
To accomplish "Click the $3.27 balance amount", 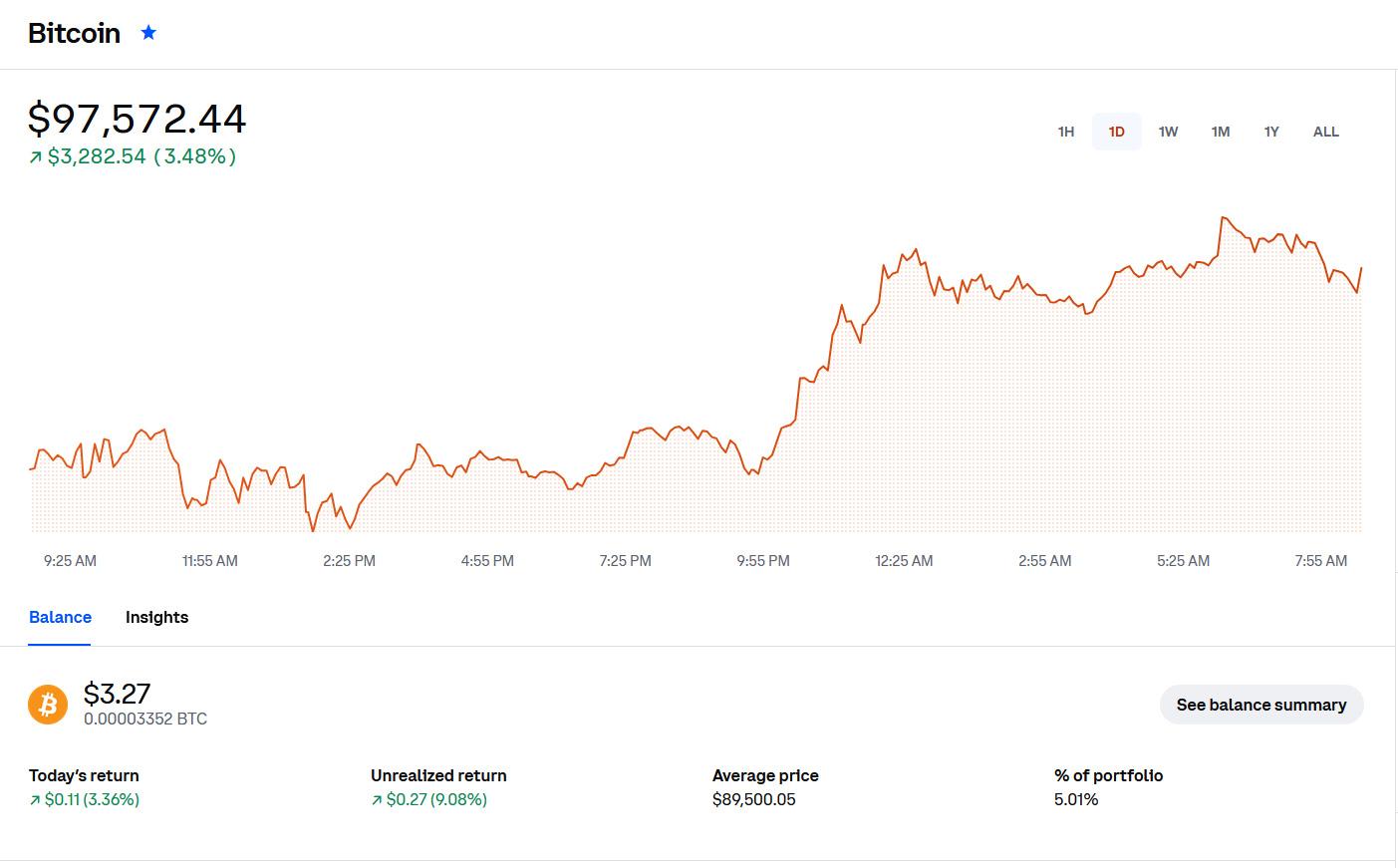I will 117,693.
